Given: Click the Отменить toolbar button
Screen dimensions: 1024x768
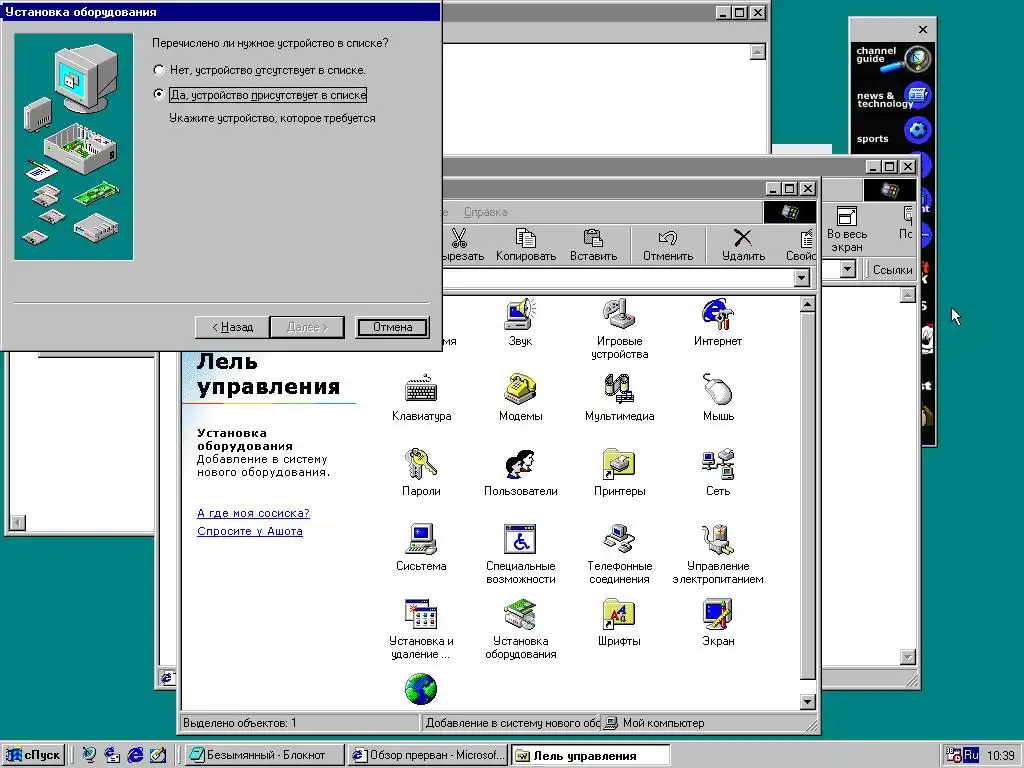Looking at the screenshot, I should coord(667,244).
